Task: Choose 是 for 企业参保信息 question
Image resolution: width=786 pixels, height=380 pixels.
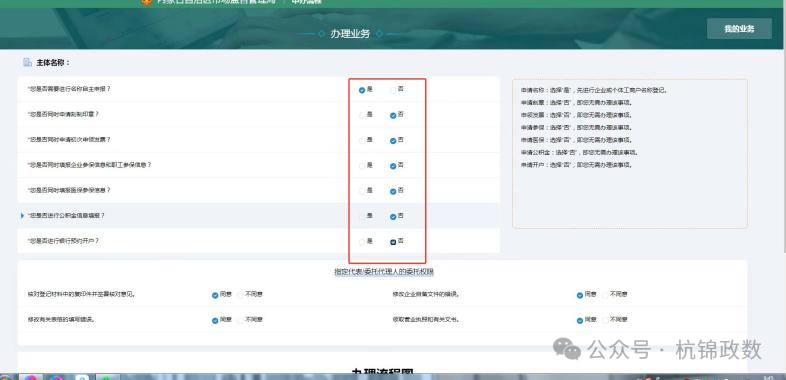Action: pos(362,166)
